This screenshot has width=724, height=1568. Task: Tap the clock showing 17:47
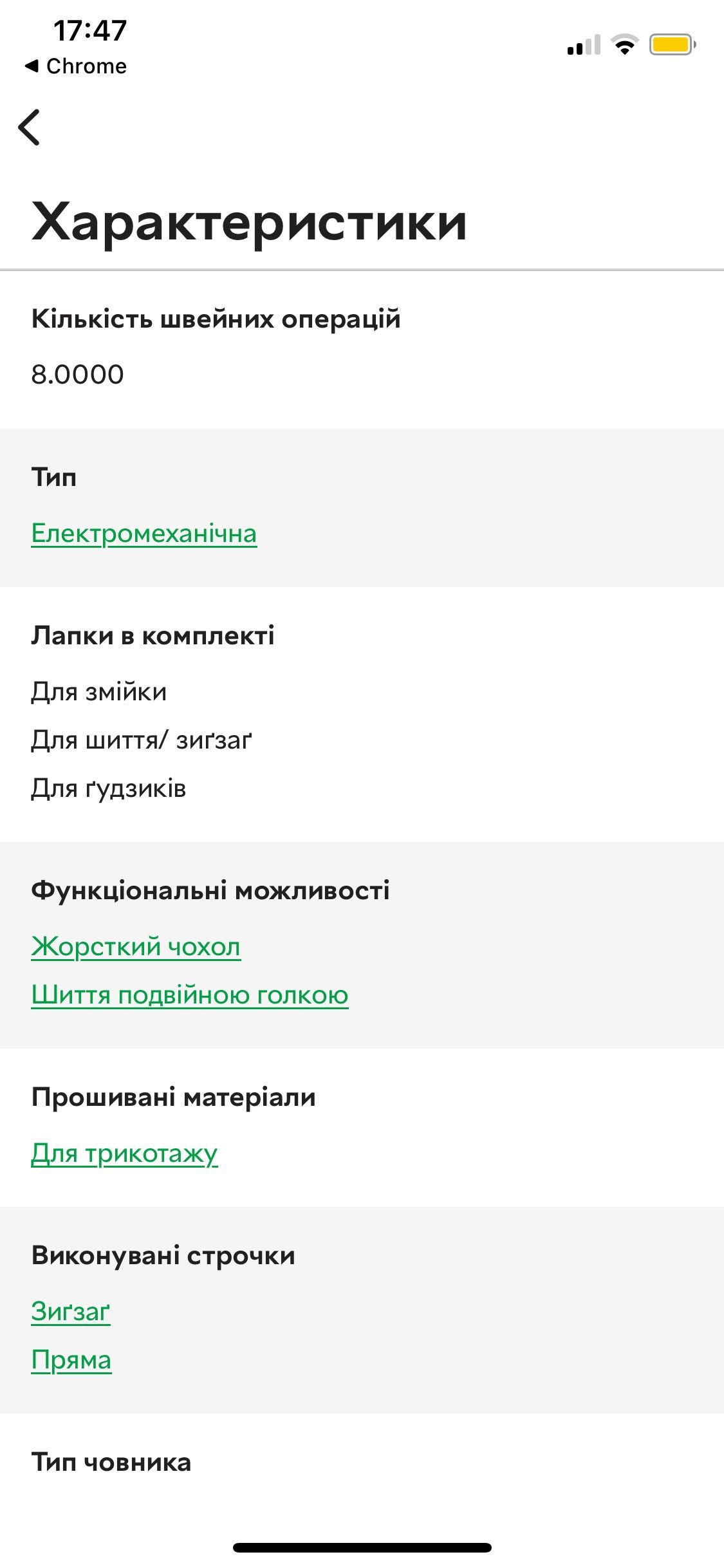point(90,30)
